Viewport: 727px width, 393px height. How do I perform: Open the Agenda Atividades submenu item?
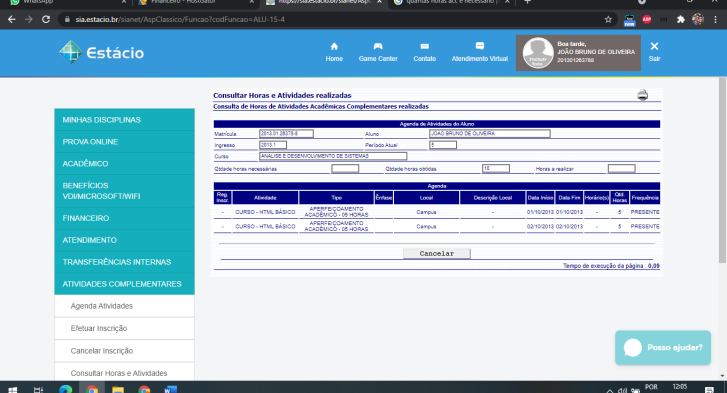click(x=124, y=306)
